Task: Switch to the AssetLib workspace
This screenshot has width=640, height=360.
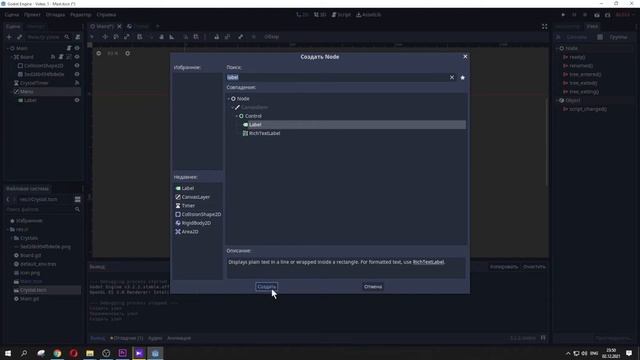Action: pyautogui.click(x=368, y=15)
